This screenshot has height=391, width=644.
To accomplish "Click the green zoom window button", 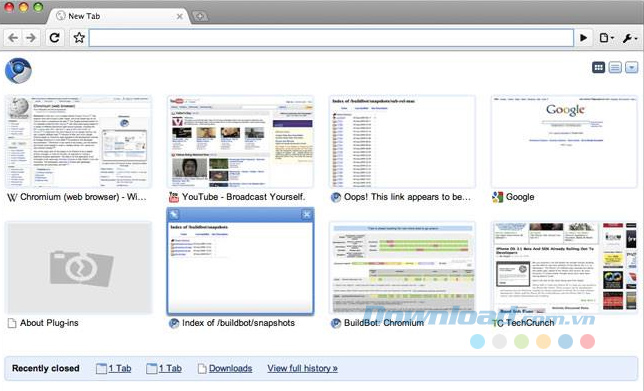I will pyautogui.click(x=38, y=7).
